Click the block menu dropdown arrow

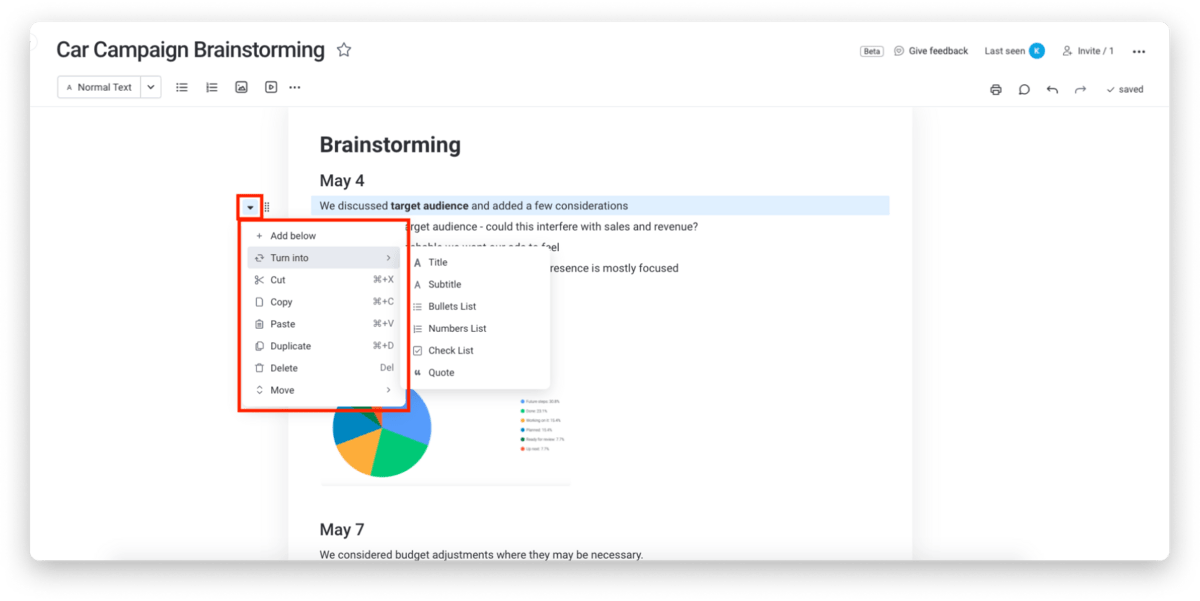pos(250,208)
